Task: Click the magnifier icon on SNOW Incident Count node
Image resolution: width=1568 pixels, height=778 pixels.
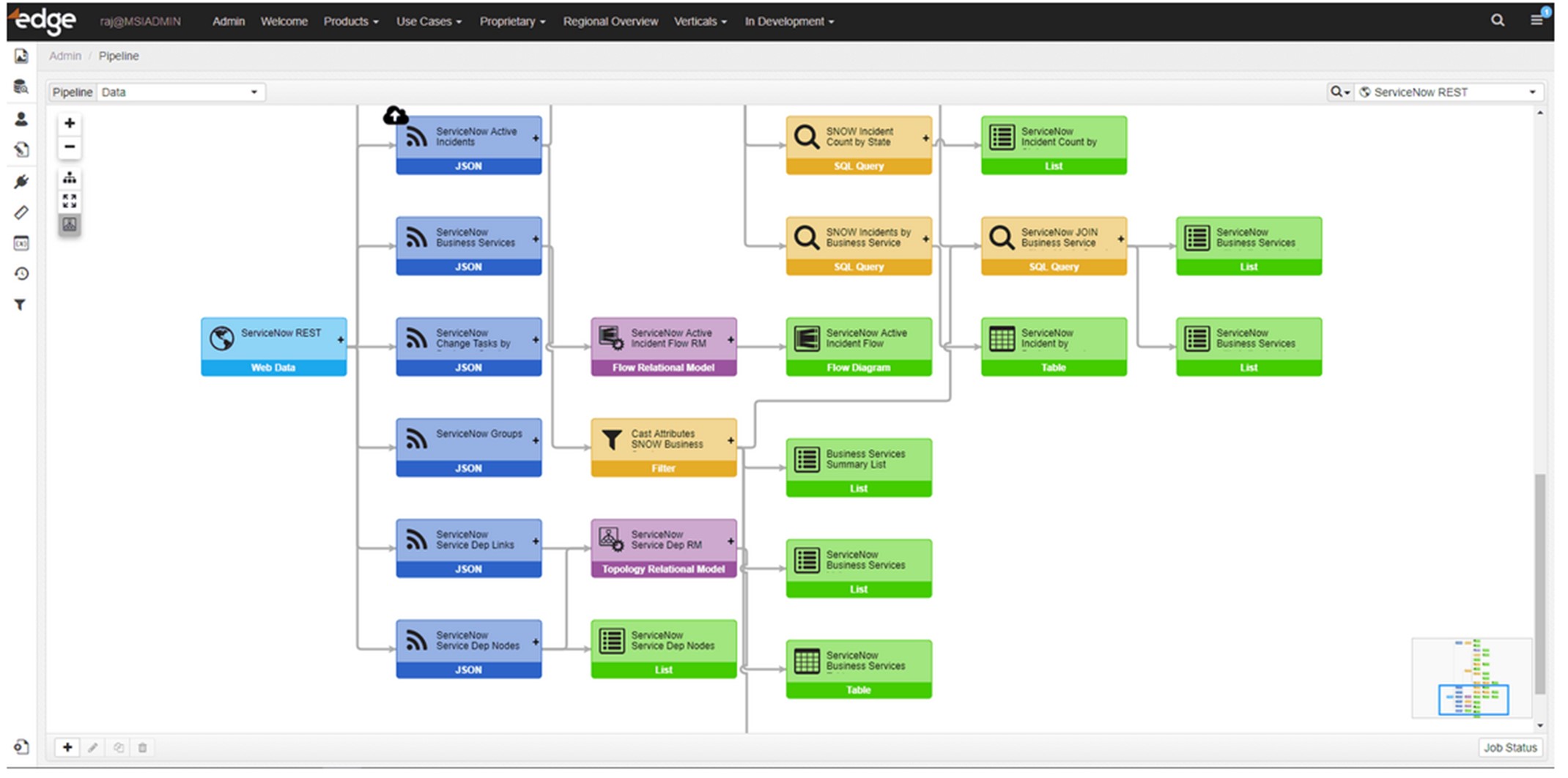Action: tap(806, 136)
